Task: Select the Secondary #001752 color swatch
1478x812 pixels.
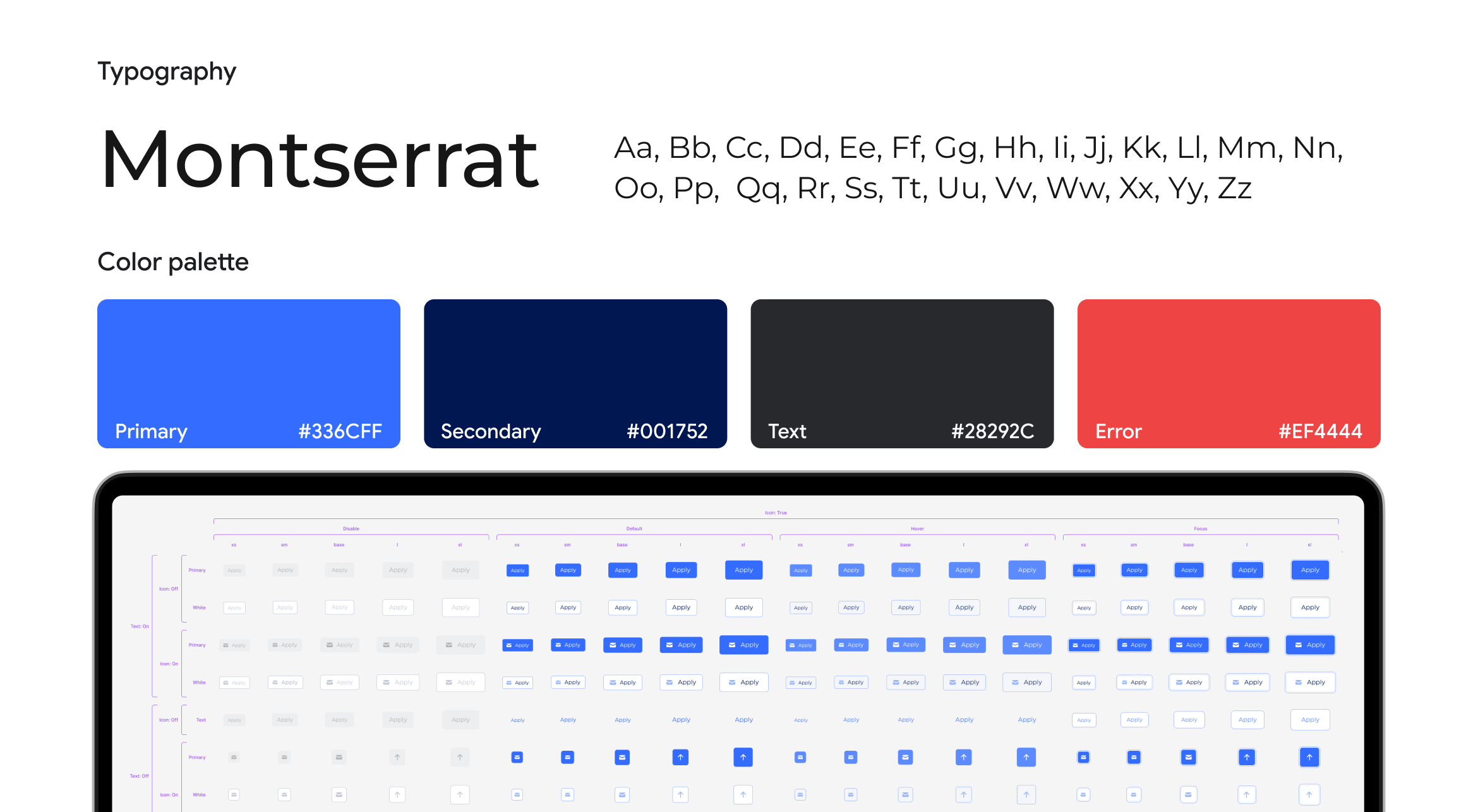Action: (575, 374)
